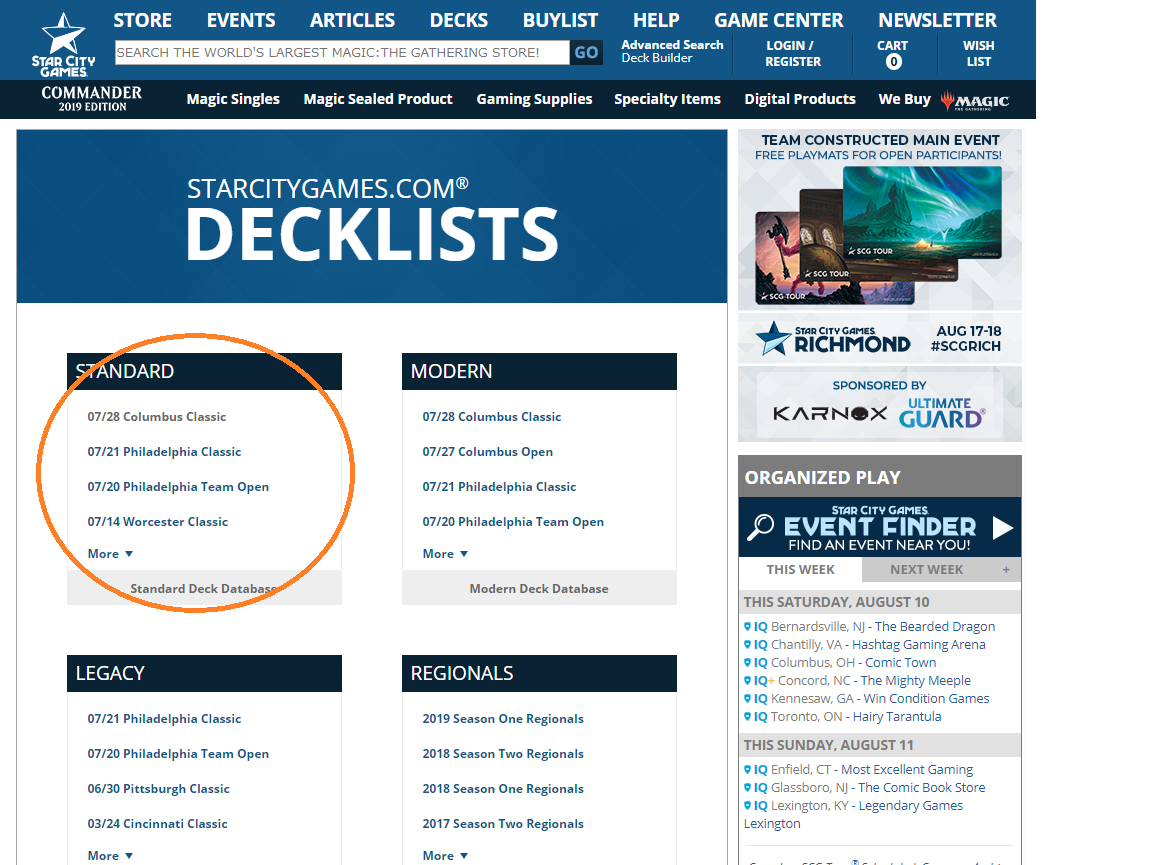This screenshot has width=1152, height=865.
Task: Open Modern 07/27 Columbus Open decklists
Action: pyautogui.click(x=487, y=452)
